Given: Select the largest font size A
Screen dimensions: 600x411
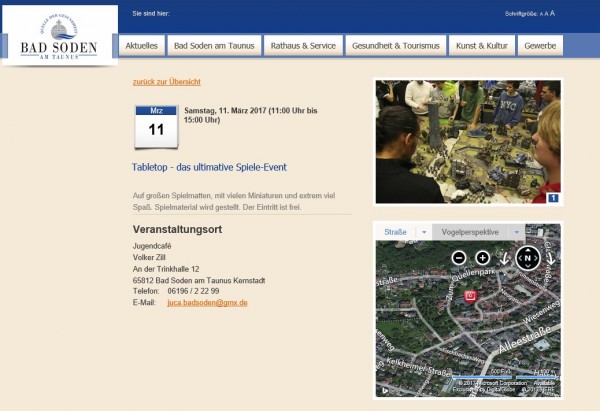Looking at the screenshot, I should [x=552, y=14].
